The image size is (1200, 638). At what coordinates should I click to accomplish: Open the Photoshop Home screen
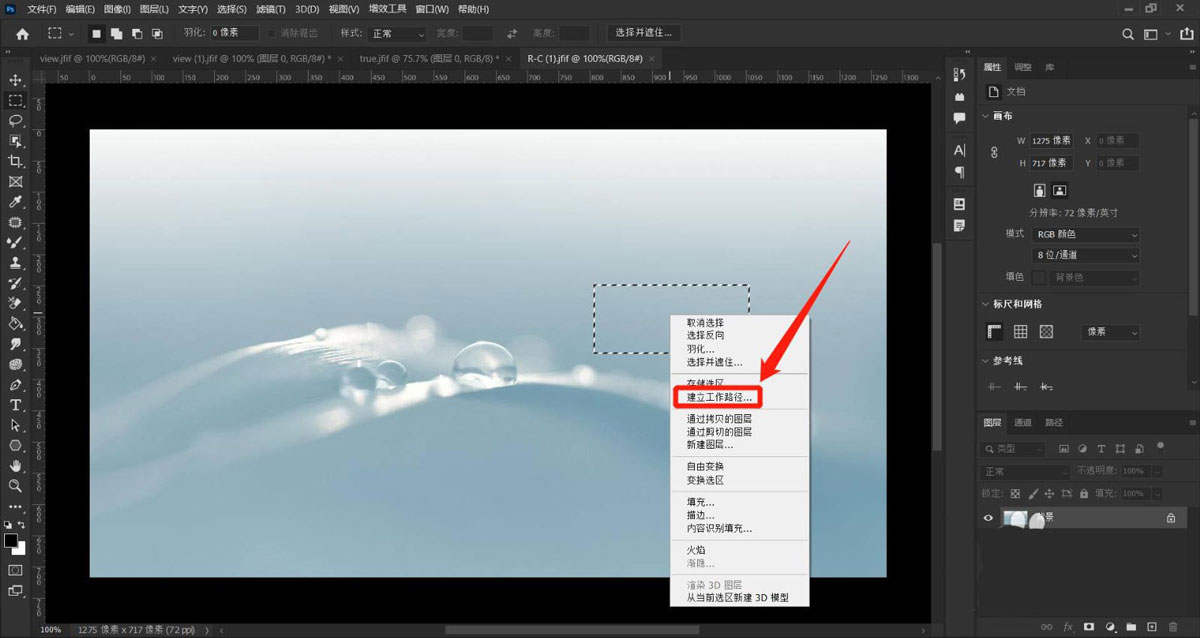pyautogui.click(x=22, y=32)
